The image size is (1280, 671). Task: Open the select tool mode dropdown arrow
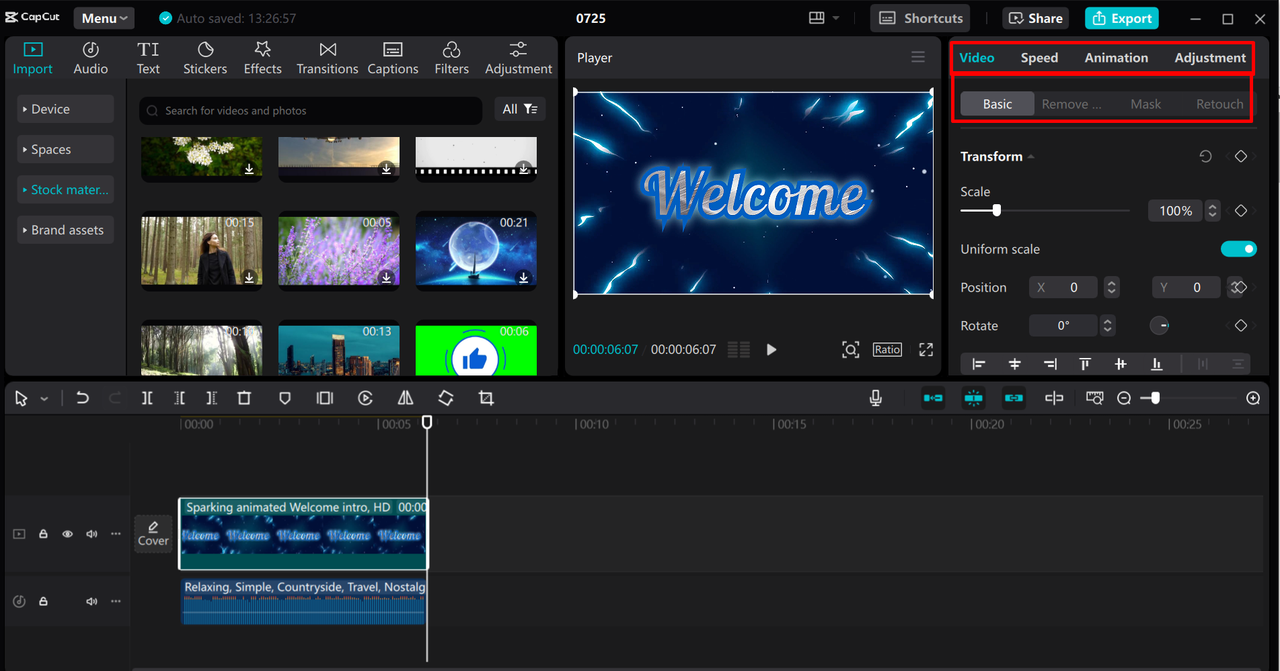44,399
